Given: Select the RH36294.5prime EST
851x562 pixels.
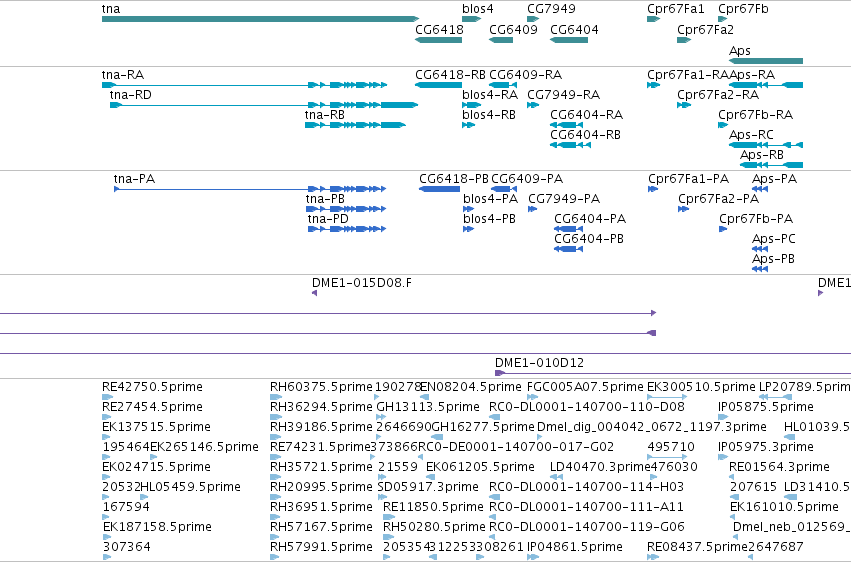Looking at the screenshot, I should (275, 418).
